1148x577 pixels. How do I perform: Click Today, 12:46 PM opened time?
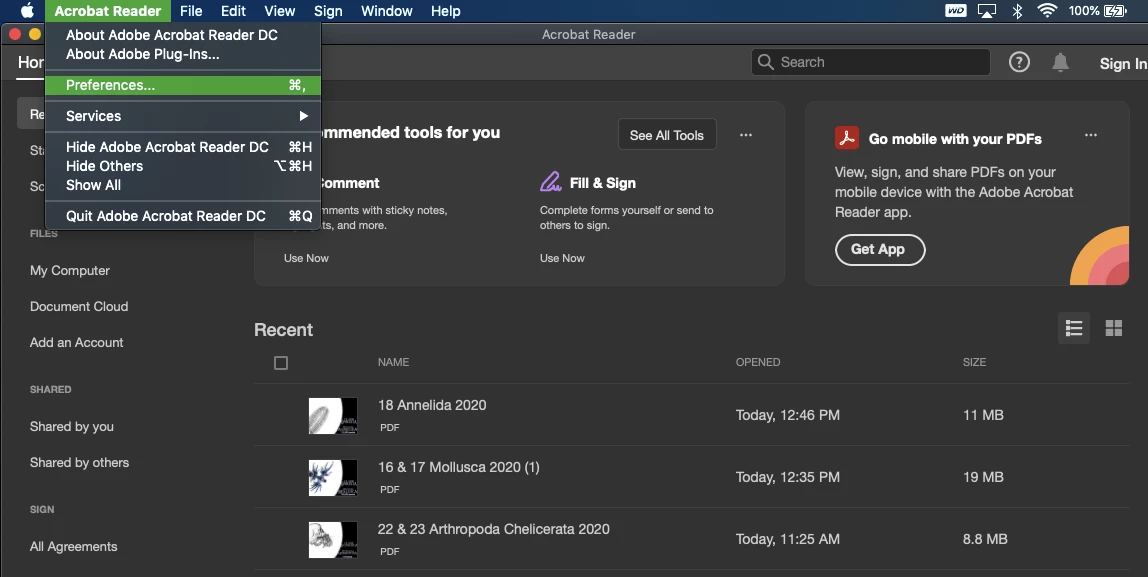pyautogui.click(x=788, y=415)
